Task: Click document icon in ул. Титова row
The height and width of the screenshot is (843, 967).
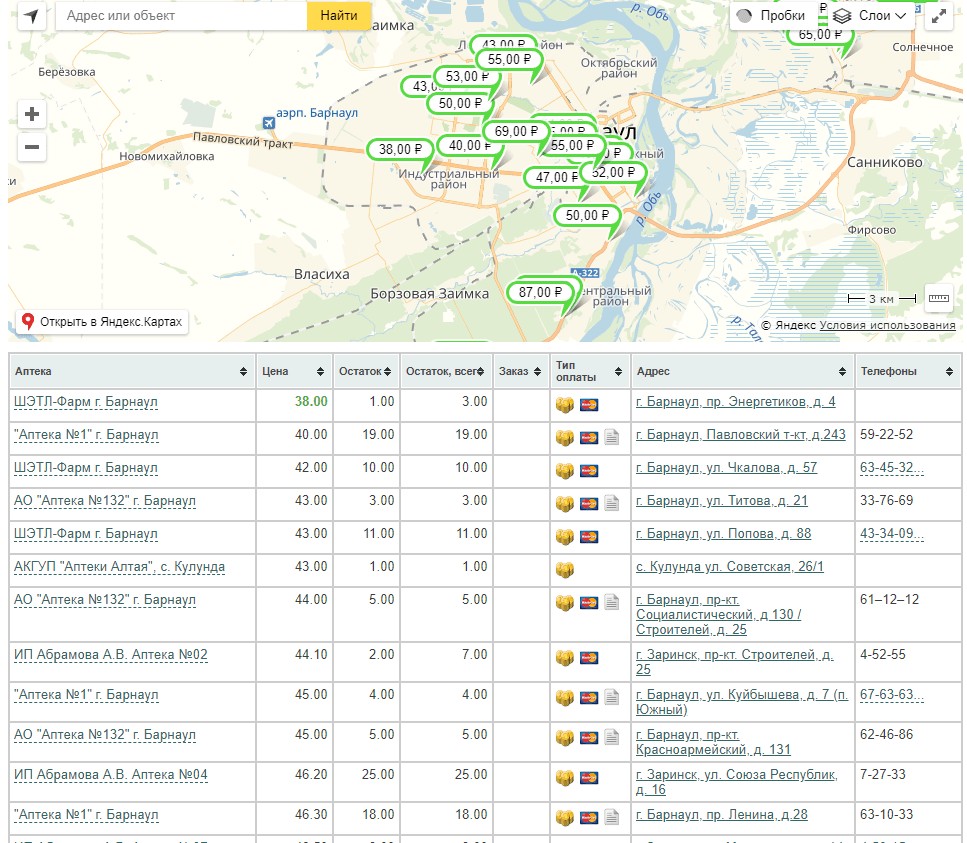Action: [612, 504]
